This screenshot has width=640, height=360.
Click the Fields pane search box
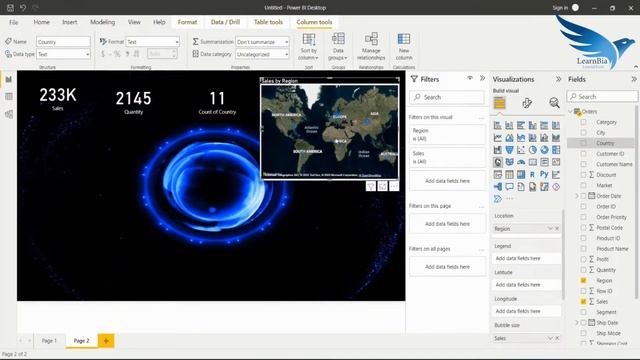click(x=602, y=96)
